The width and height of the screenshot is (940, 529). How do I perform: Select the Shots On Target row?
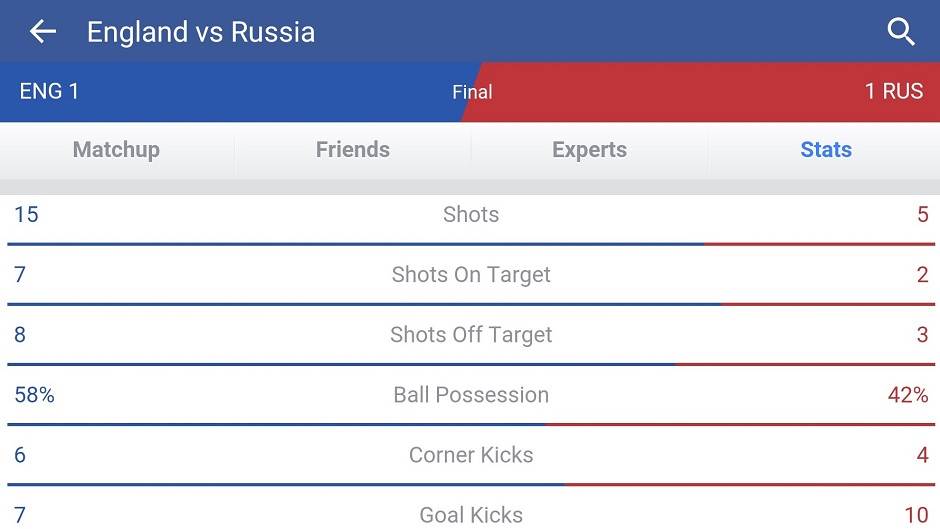471,275
